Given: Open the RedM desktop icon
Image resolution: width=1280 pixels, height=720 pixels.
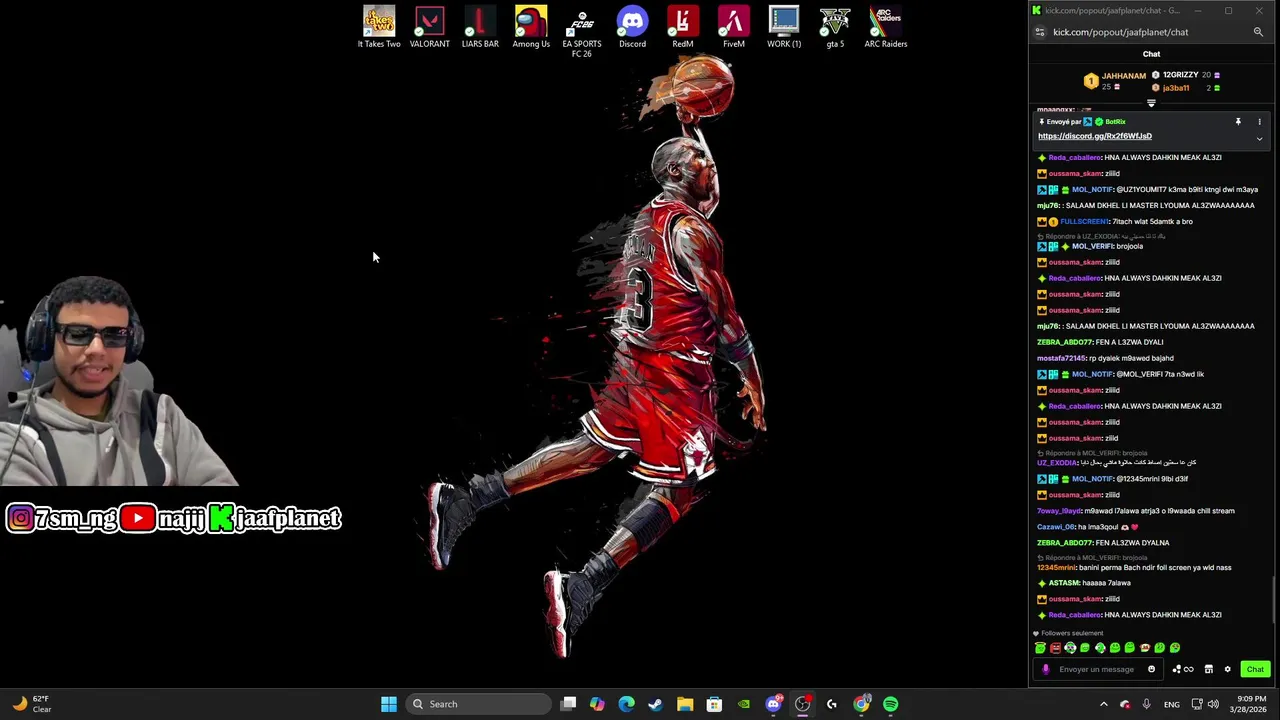Looking at the screenshot, I should 683,27.
